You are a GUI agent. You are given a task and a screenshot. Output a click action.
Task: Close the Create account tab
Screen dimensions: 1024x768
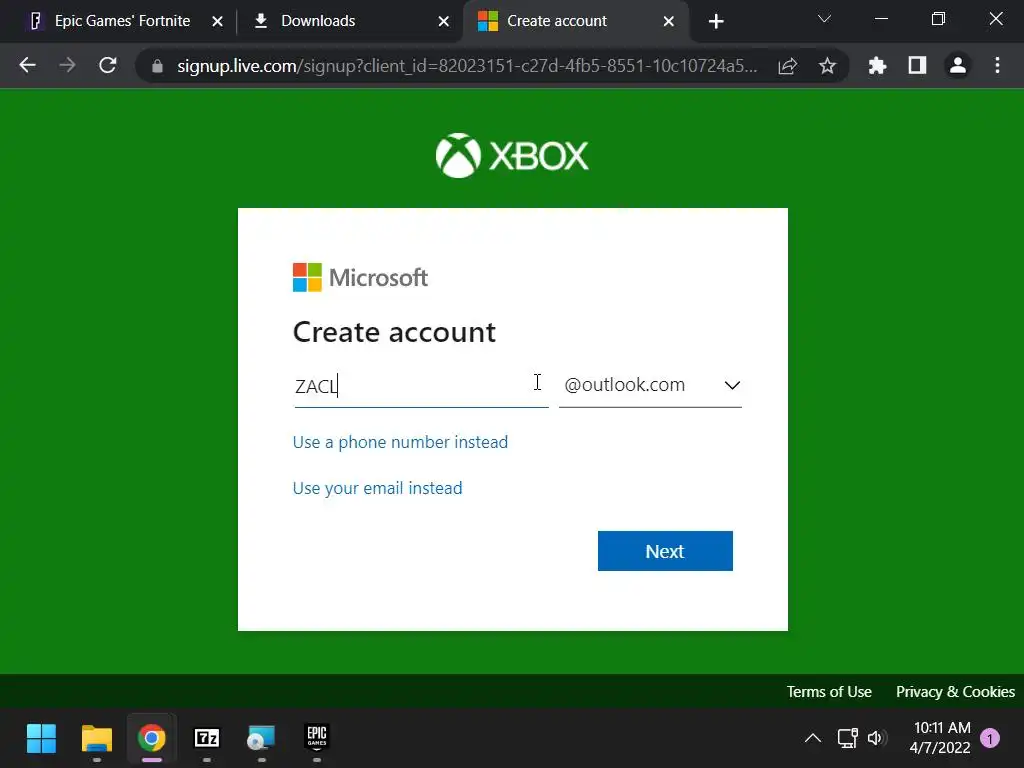(x=669, y=22)
